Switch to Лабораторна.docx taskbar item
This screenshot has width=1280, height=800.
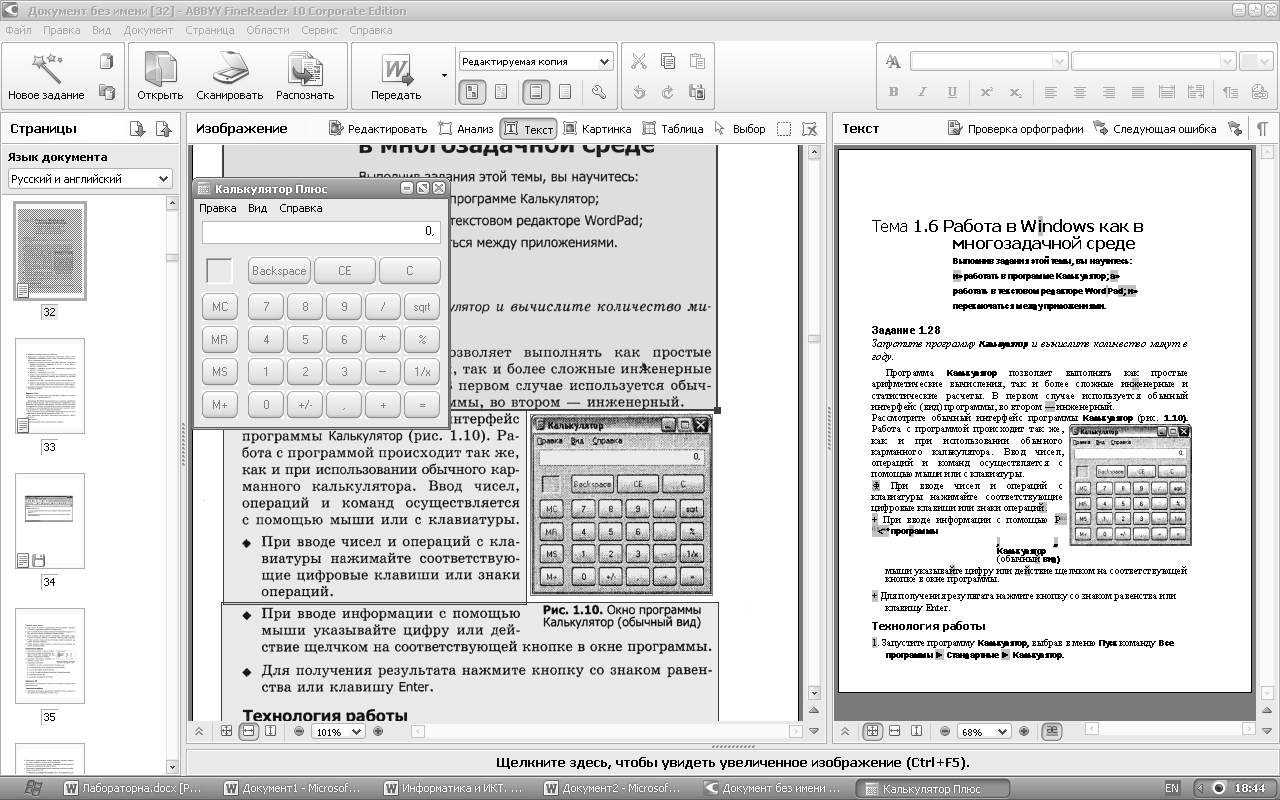(x=135, y=788)
